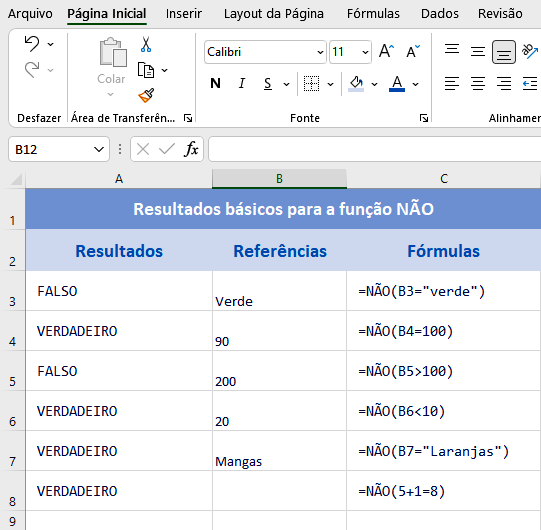The height and width of the screenshot is (530, 541).
Task: Click the Insert Function fx icon
Action: click(191, 149)
